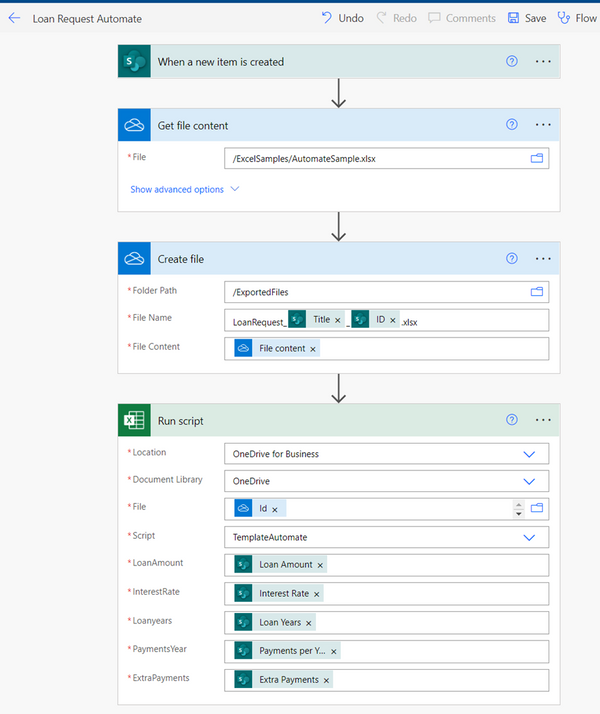
Task: Open help for 'When a new item is created'
Action: click(512, 61)
